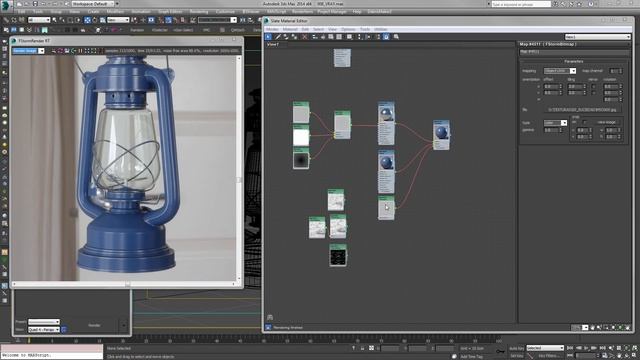This screenshot has height=360, width=640.
Task: Click Zoom Extents icon in Slate navigation bar
Action: [613, 327]
